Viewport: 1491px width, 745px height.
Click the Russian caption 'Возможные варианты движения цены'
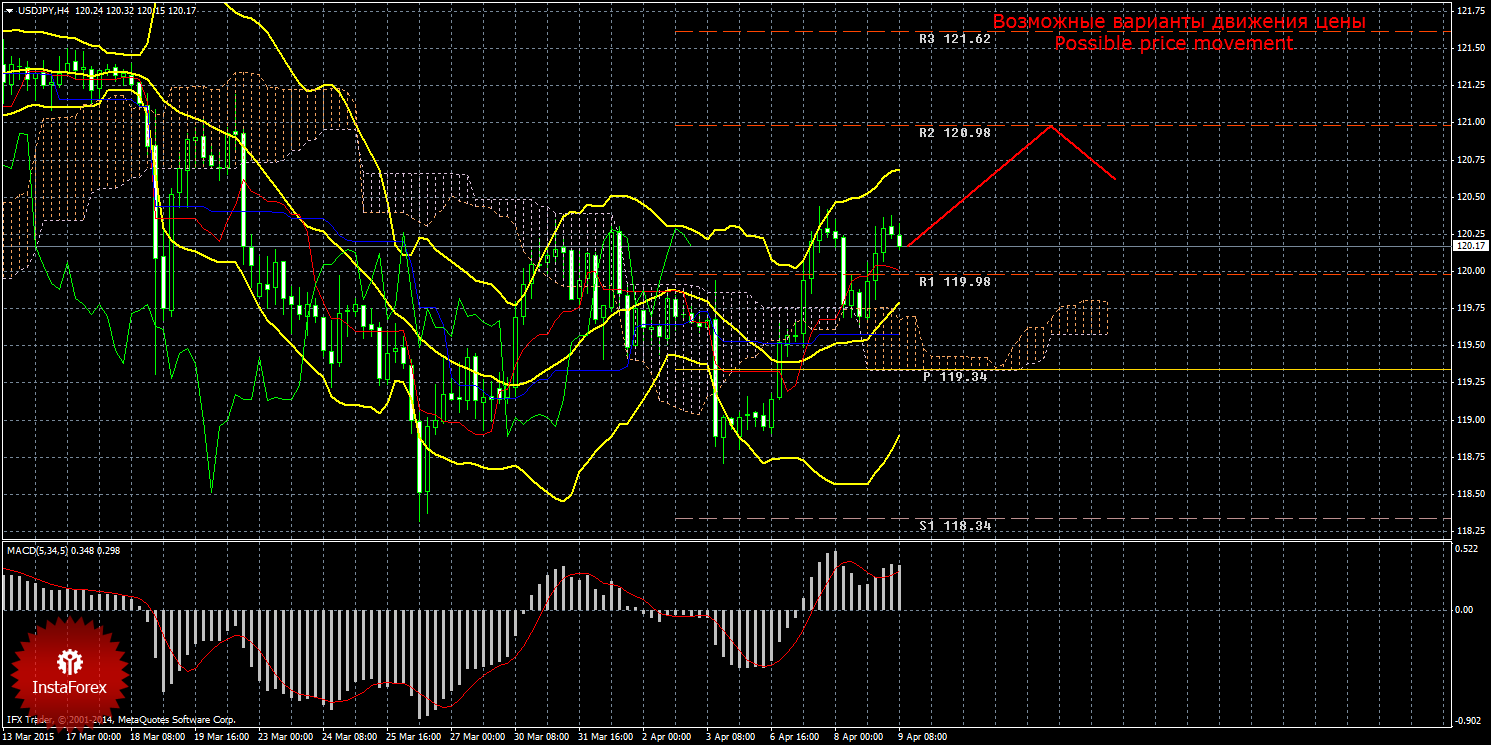point(1178,22)
